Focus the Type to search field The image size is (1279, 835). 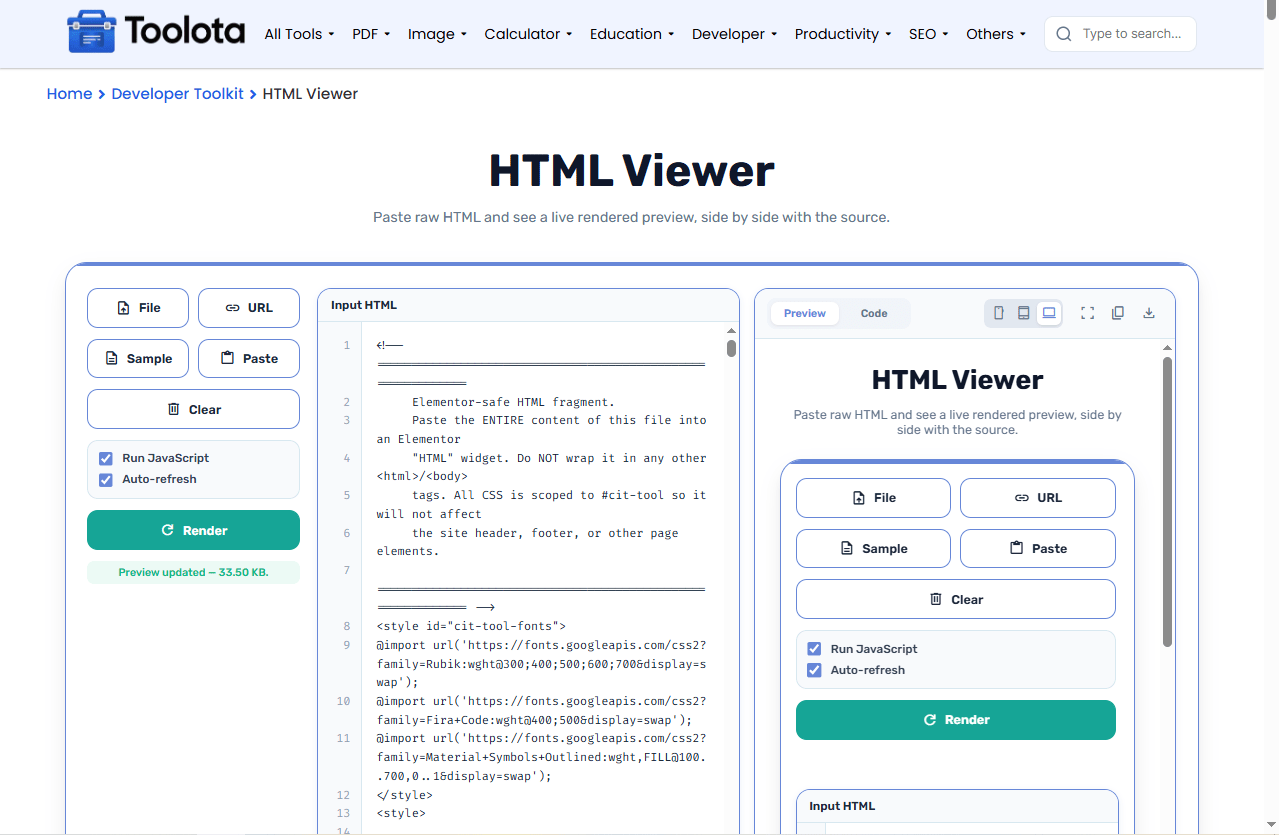coord(1120,34)
